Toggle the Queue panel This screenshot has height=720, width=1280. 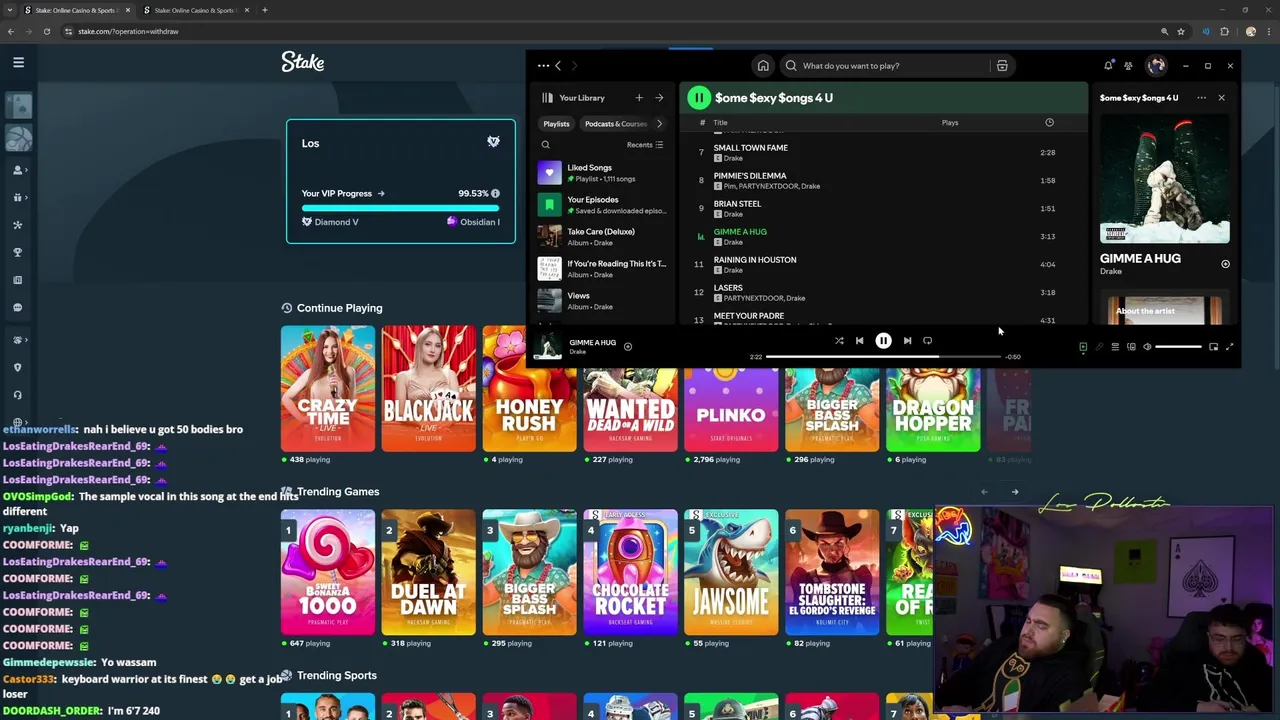[1115, 347]
